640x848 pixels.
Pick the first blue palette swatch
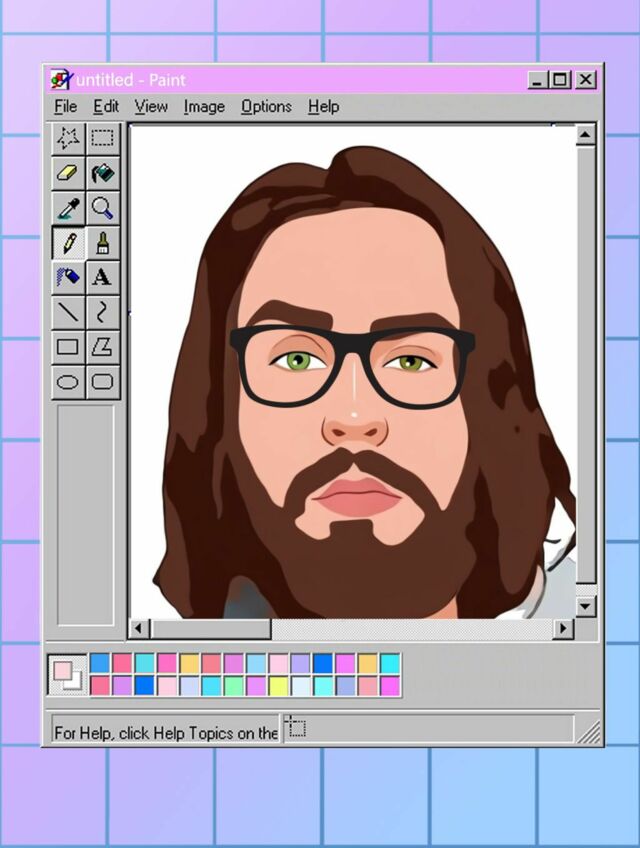[x=100, y=663]
